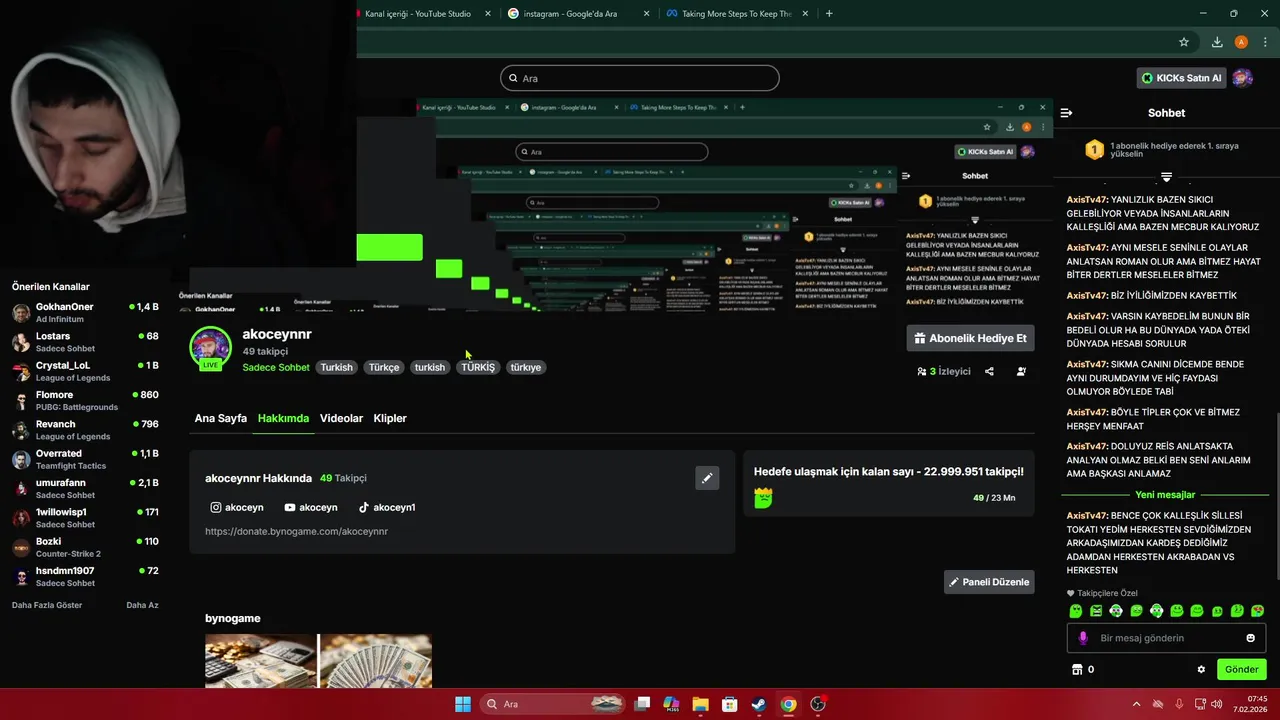This screenshot has width=1280, height=720.
Task: Collapse chat with Sohbet panel toggle icon
Action: click(1066, 113)
